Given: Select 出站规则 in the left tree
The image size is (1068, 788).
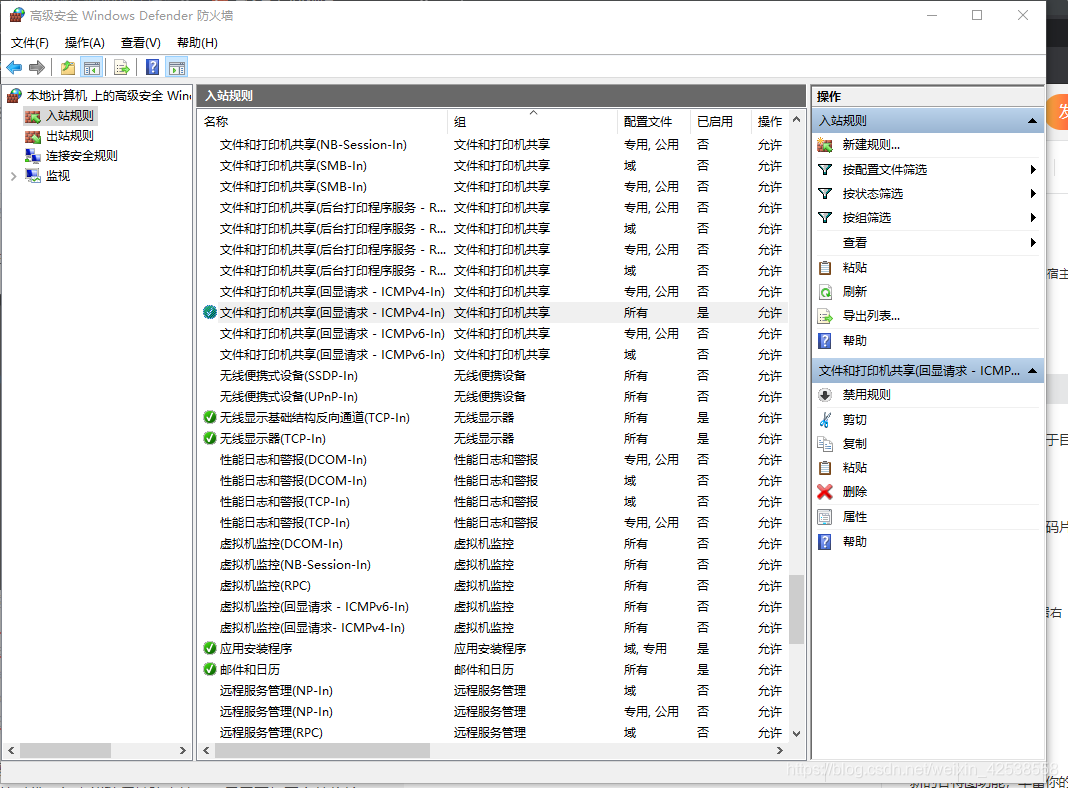Looking at the screenshot, I should tap(69, 136).
